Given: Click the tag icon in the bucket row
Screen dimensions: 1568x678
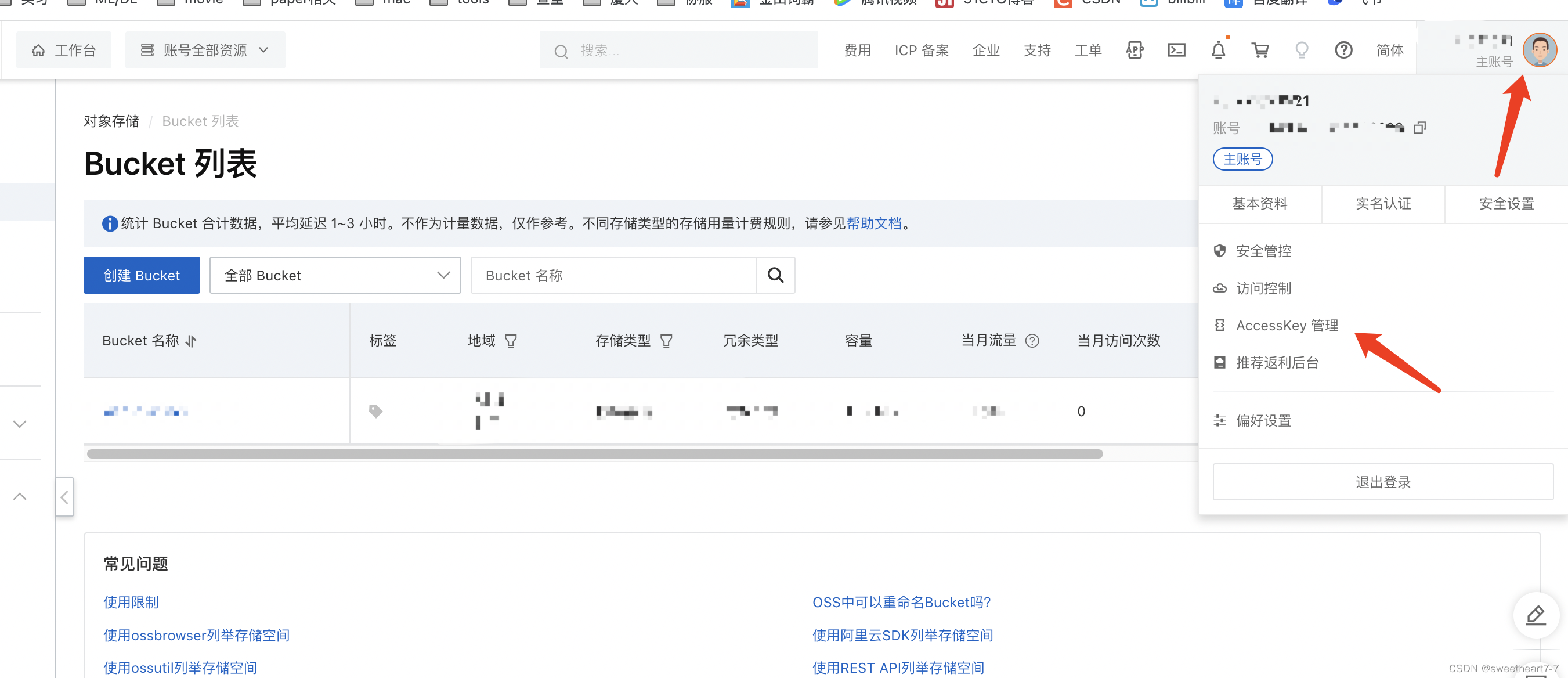Looking at the screenshot, I should (x=375, y=412).
